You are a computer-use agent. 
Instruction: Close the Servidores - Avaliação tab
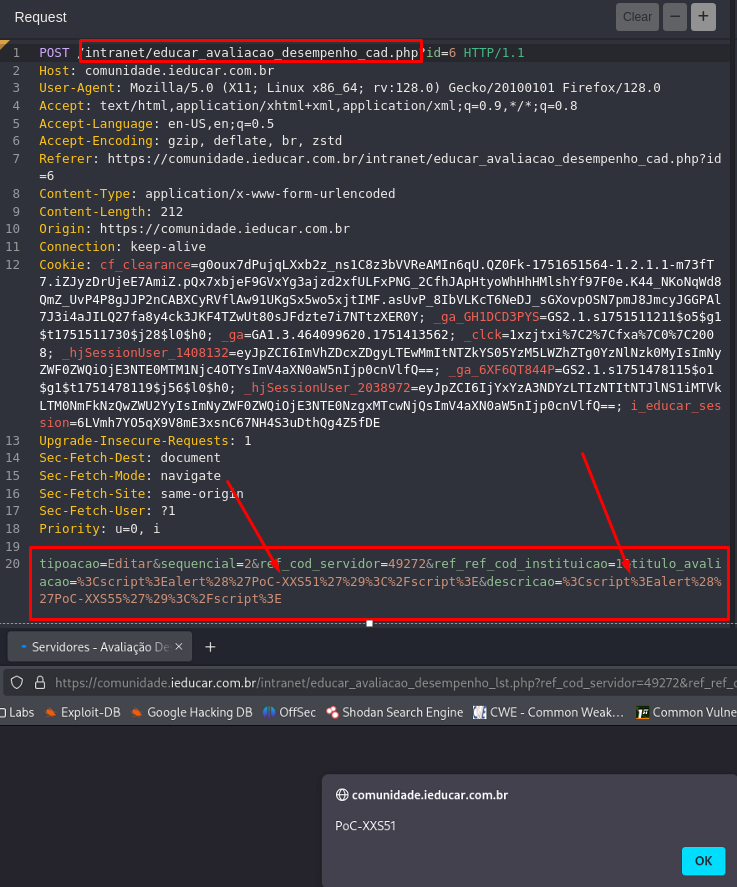point(179,646)
